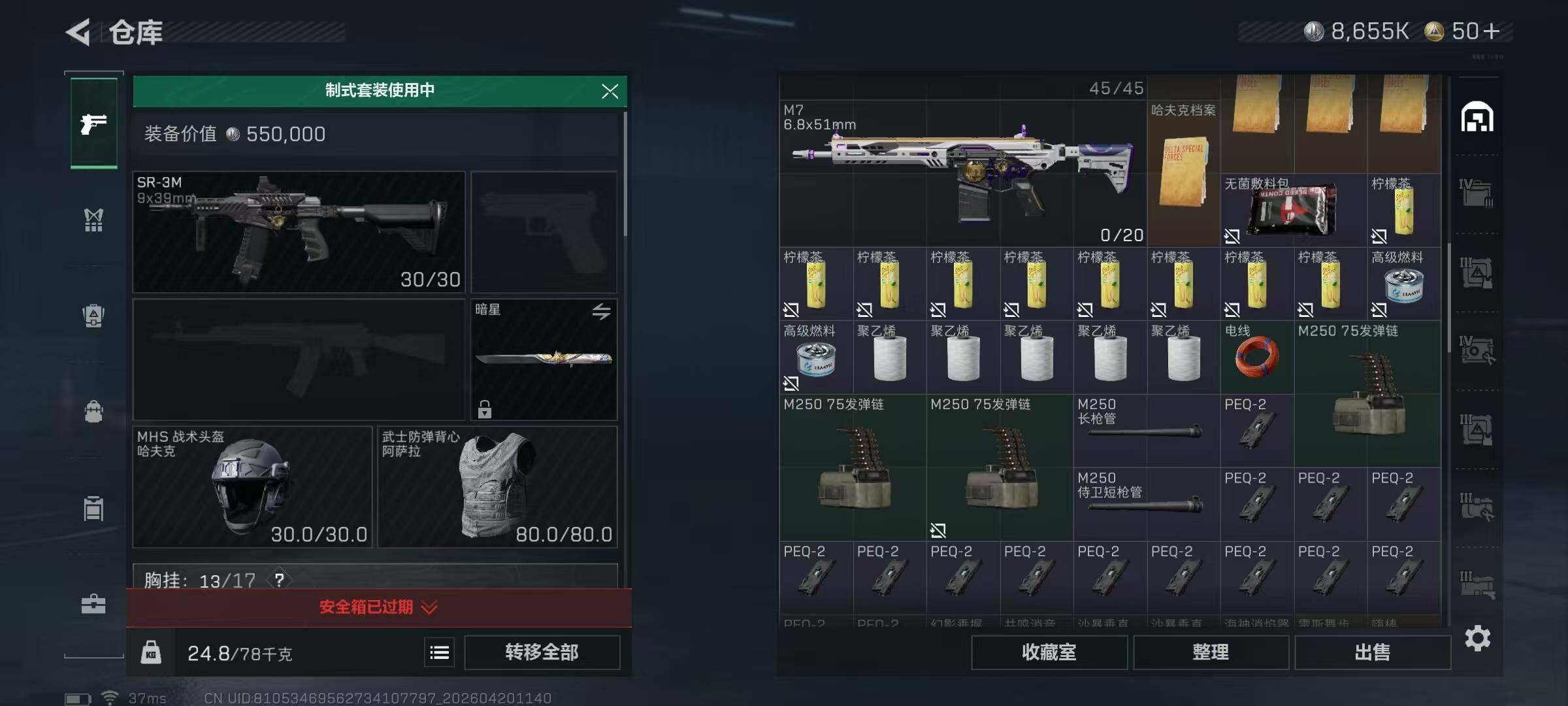Click the weight KG icon
The width and height of the screenshot is (1568, 706).
(x=151, y=652)
